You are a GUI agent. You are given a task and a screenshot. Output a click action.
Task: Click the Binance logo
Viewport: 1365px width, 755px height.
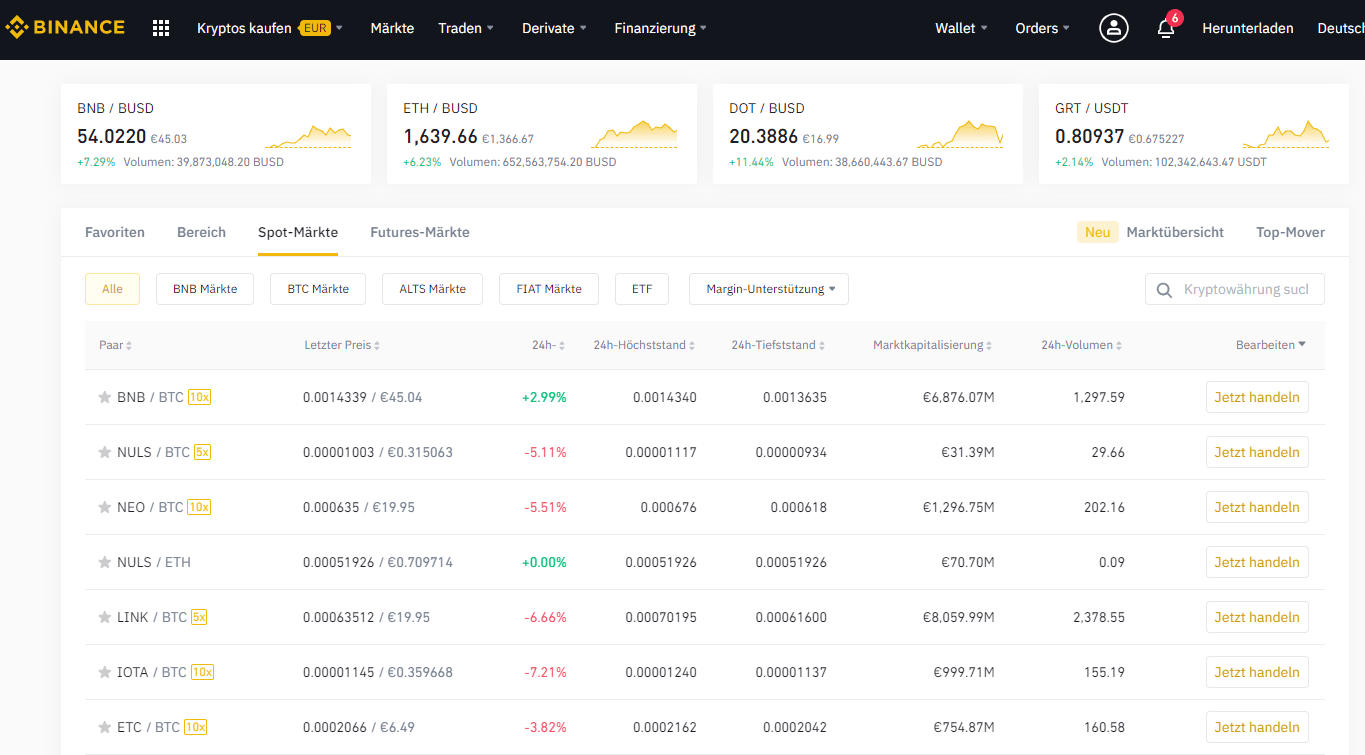pos(65,28)
